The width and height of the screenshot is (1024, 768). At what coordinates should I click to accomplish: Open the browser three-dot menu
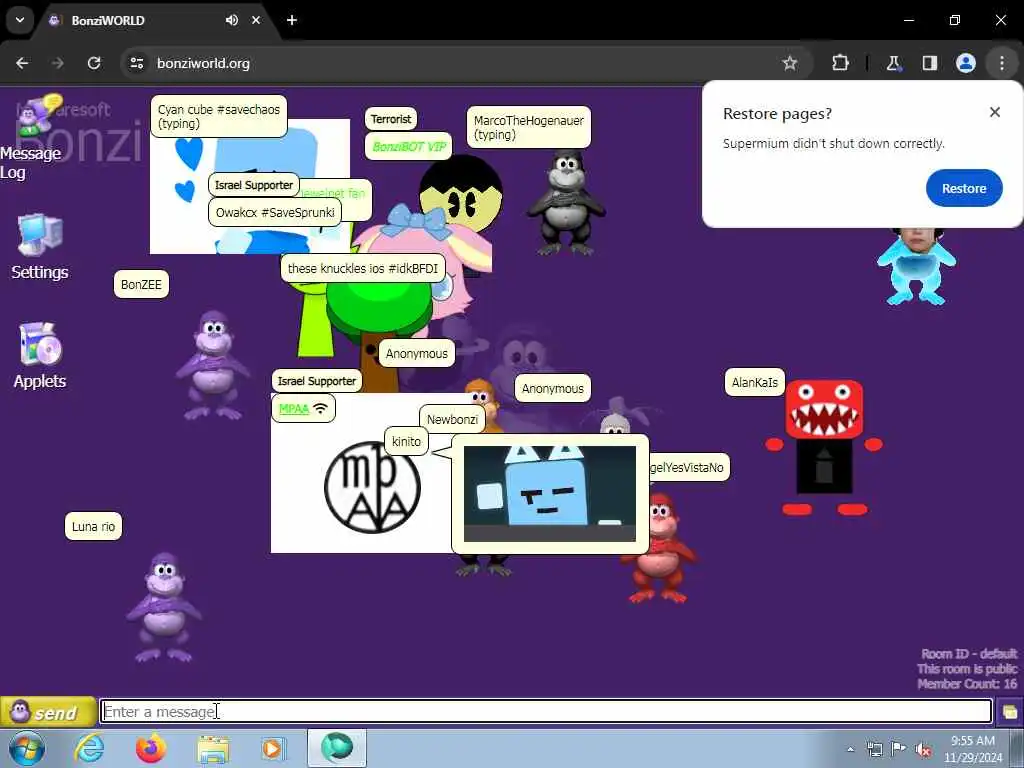coord(1002,63)
